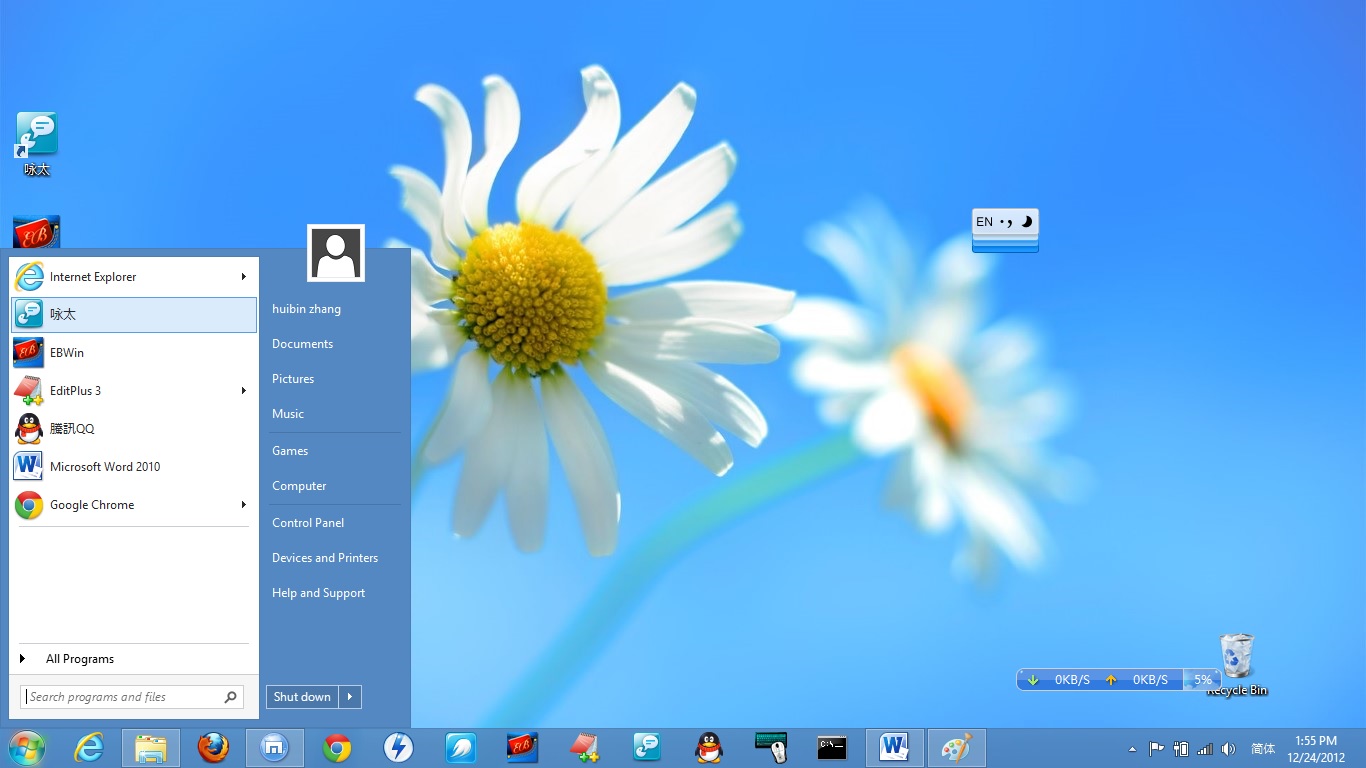
Task: Expand Google Chrome jump list arrow
Action: (x=243, y=505)
